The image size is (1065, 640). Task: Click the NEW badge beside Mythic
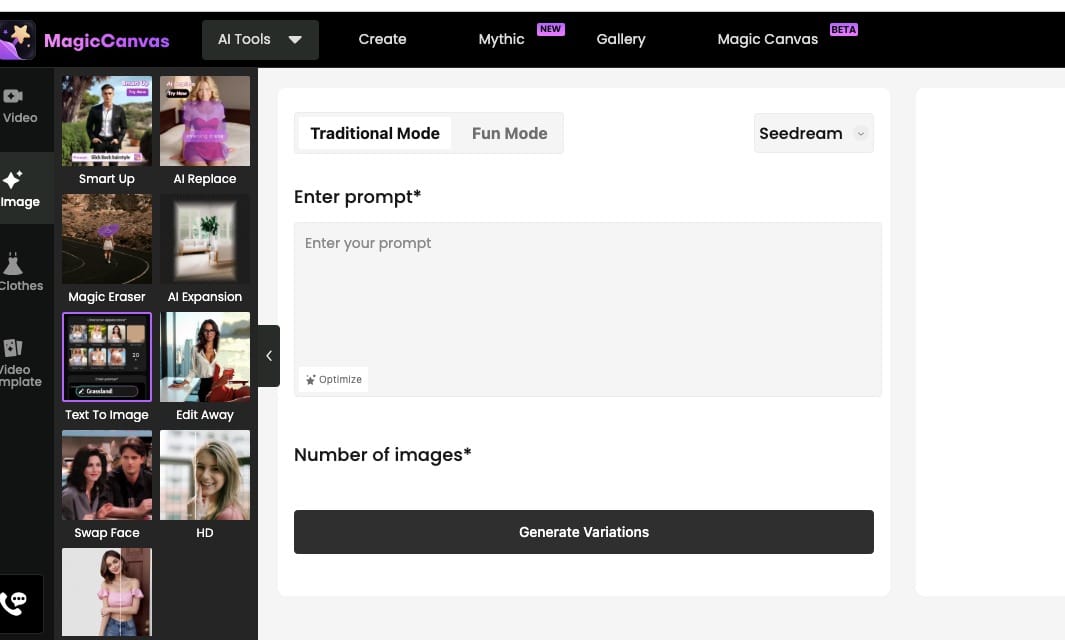550,29
